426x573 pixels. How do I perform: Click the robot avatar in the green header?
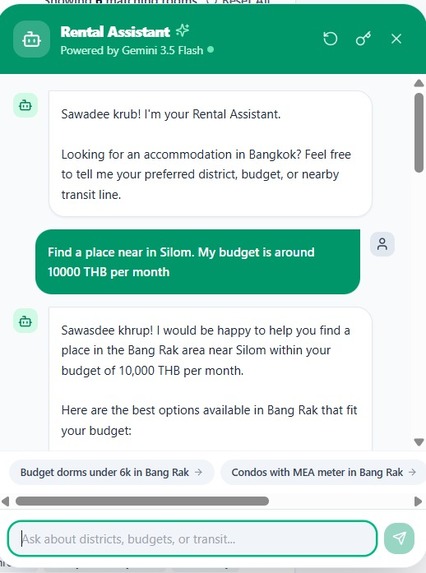click(31, 39)
